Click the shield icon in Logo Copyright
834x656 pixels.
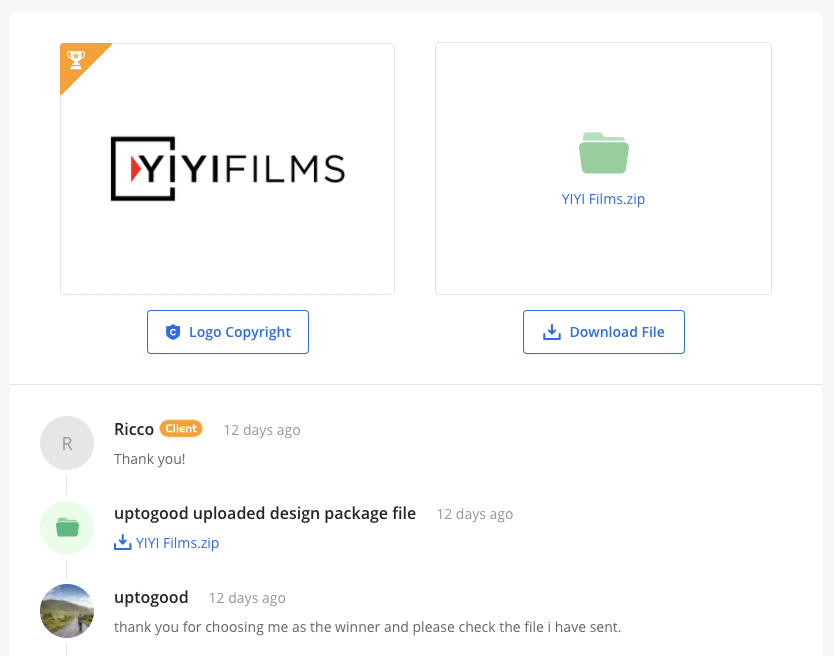173,332
